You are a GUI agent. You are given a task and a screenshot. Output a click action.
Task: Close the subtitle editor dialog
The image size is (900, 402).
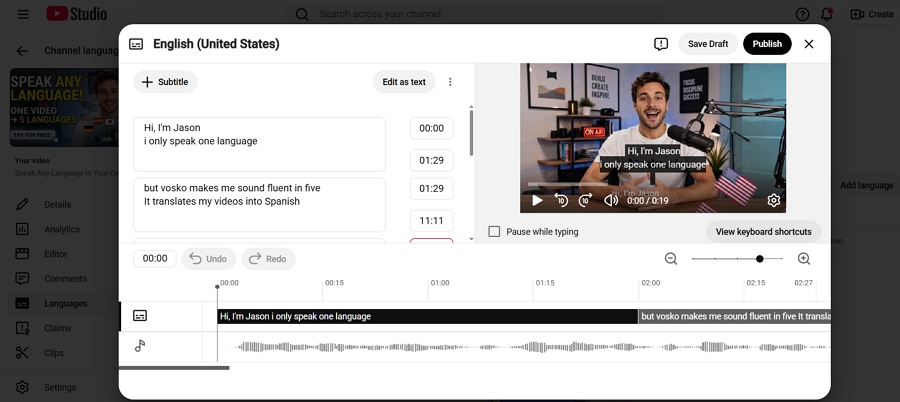point(809,44)
